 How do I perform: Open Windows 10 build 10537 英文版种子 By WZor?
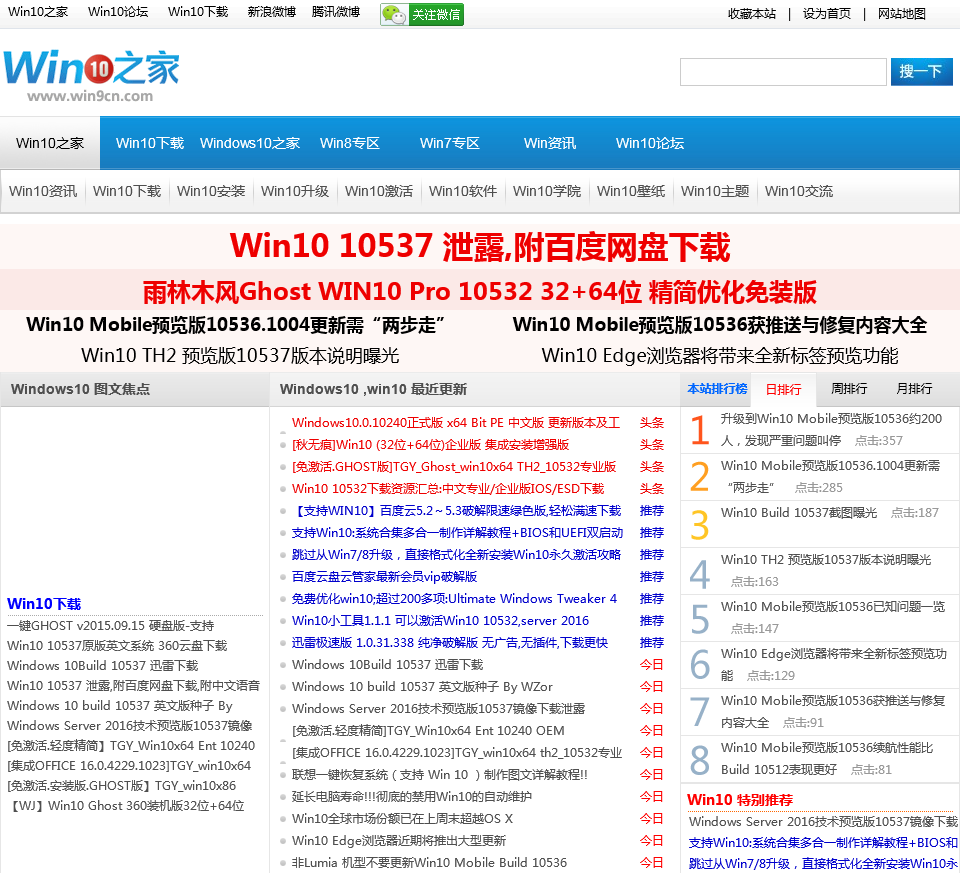pyautogui.click(x=422, y=687)
